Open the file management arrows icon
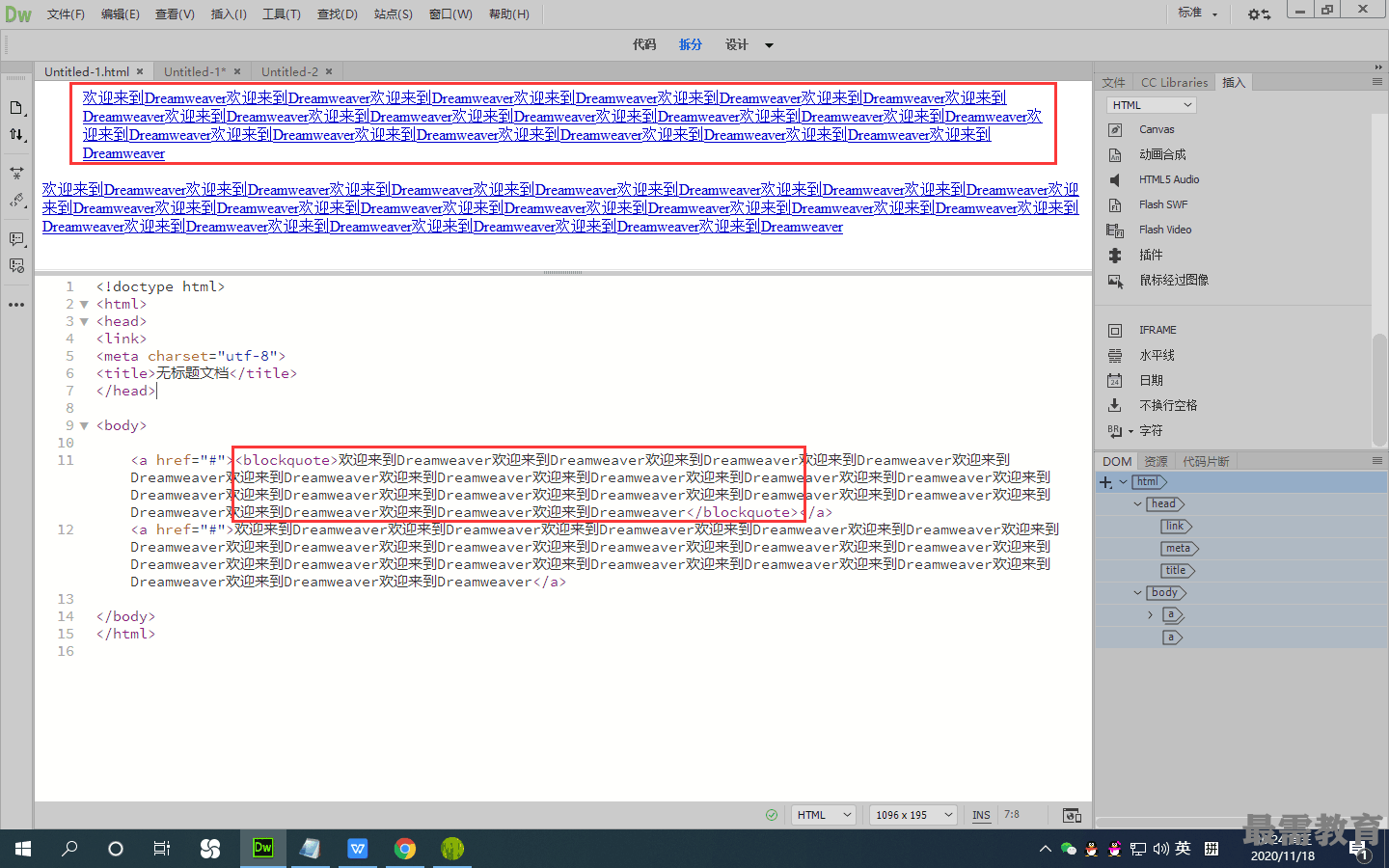This screenshot has height=868, width=1389. 16,134
